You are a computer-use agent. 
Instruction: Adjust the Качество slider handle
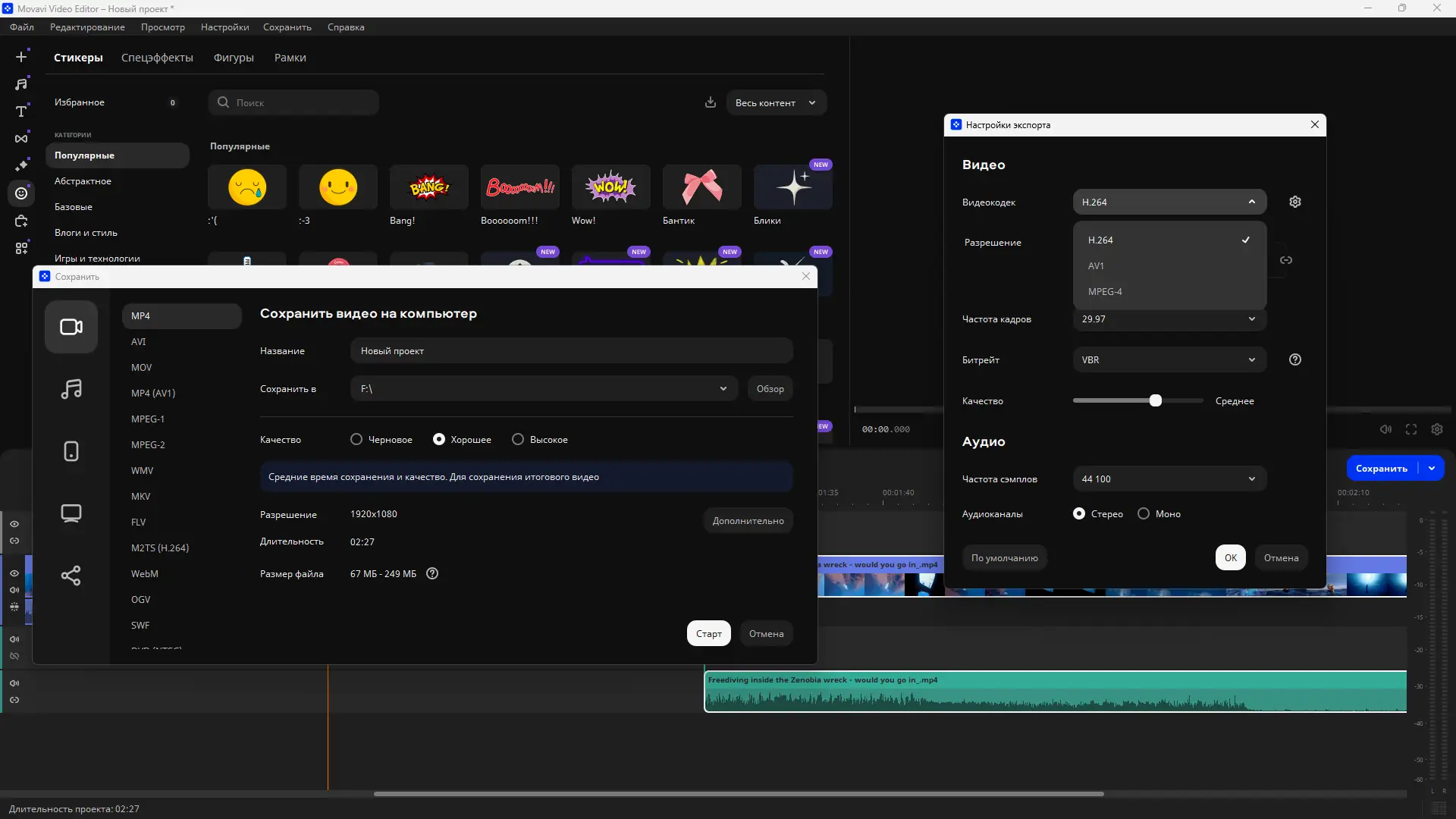pos(1155,400)
